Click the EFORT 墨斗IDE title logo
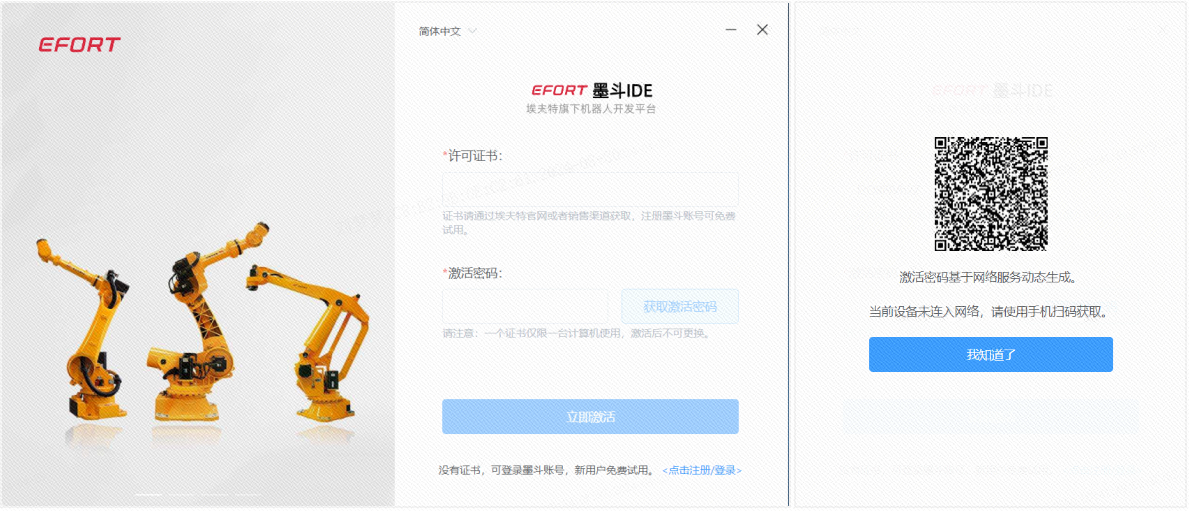Viewport: 1189px width, 511px height. pyautogui.click(x=591, y=91)
